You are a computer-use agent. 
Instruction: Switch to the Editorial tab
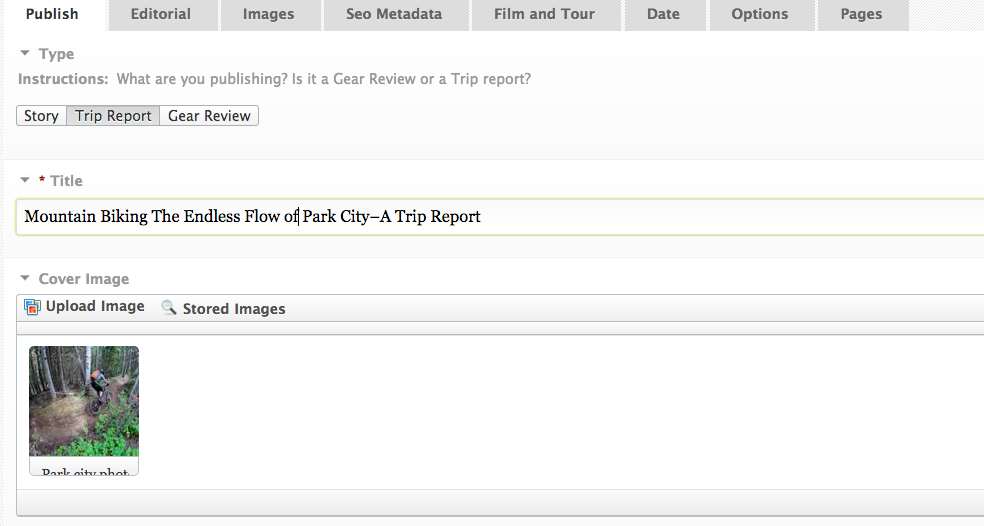pyautogui.click(x=161, y=14)
